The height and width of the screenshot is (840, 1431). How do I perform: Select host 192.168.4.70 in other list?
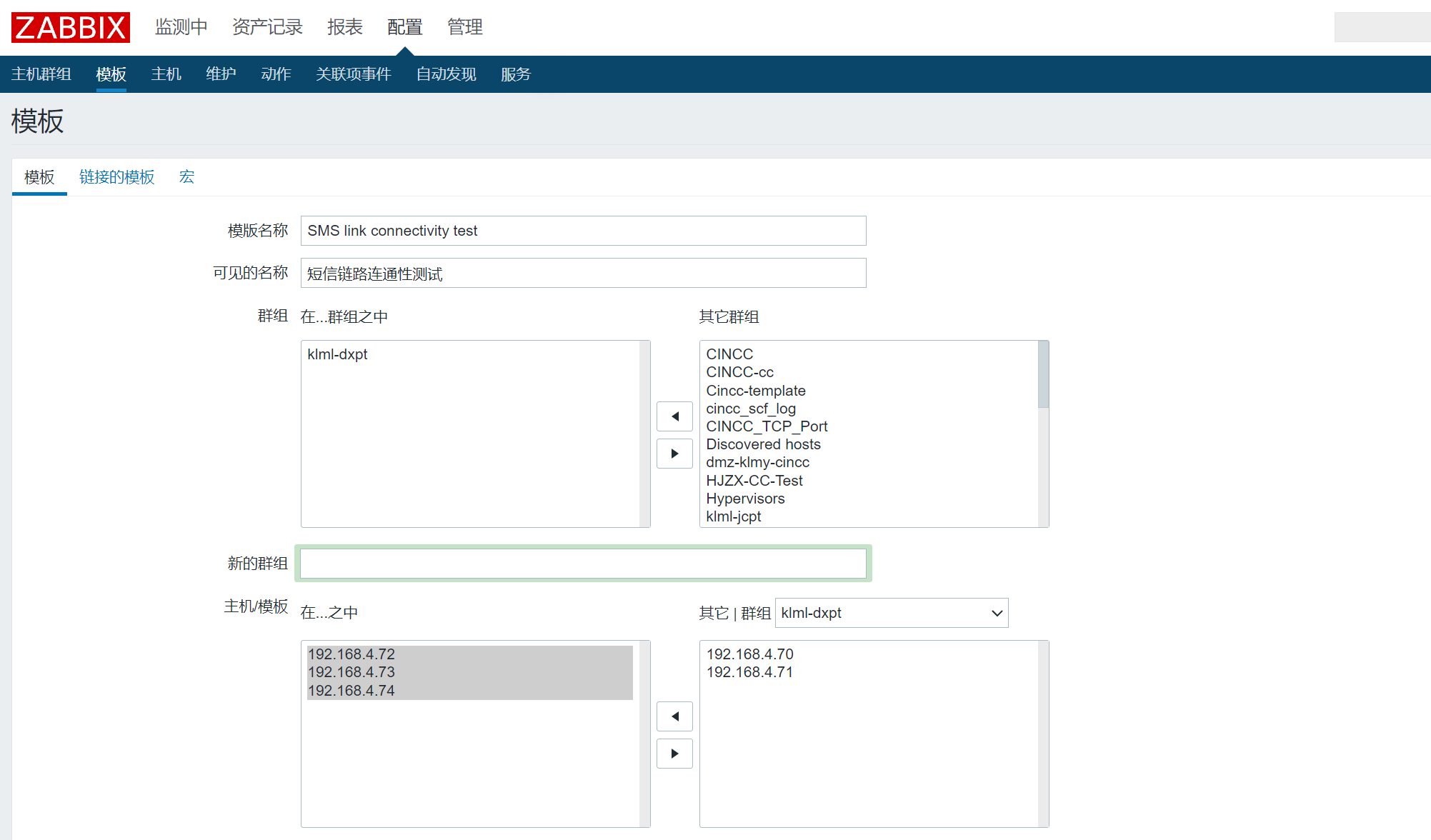tap(749, 654)
